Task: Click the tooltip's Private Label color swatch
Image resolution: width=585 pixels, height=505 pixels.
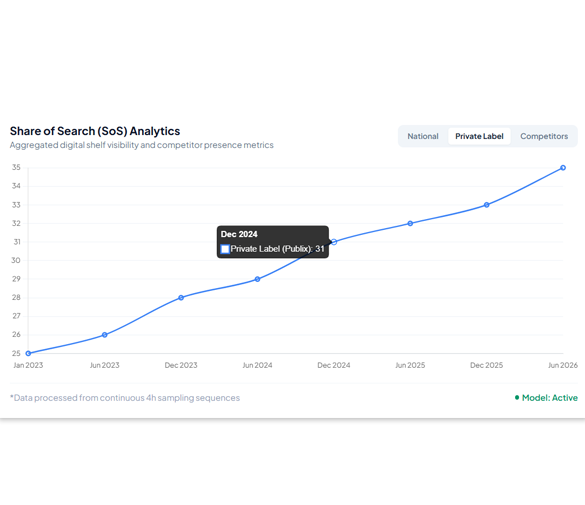Action: 225,249
